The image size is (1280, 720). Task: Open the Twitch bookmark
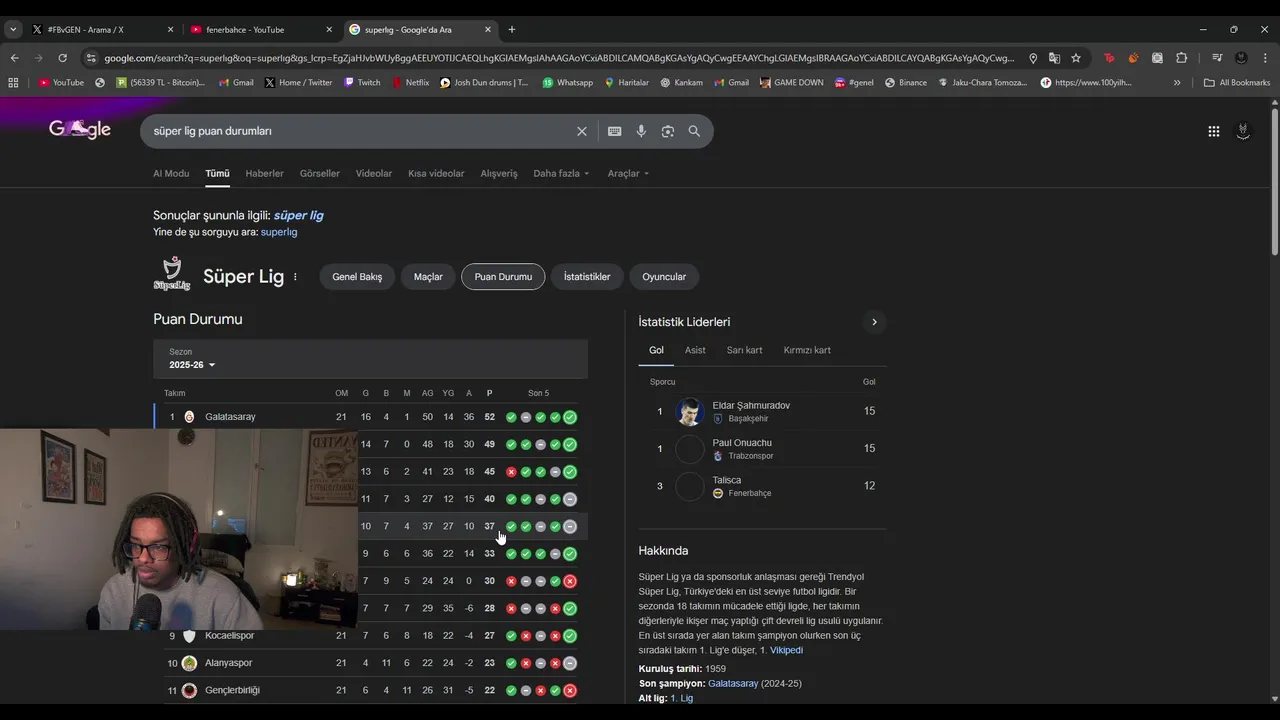(362, 83)
